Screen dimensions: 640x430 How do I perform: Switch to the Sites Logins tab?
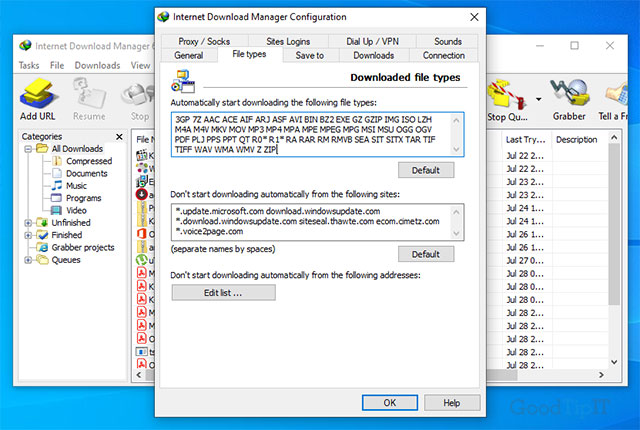coord(288,42)
